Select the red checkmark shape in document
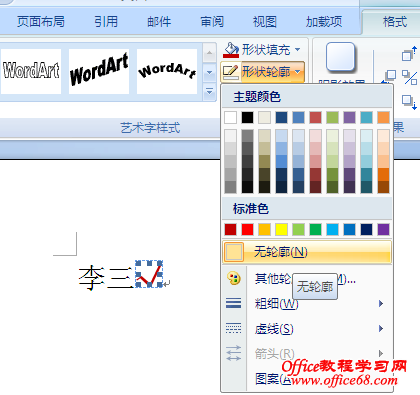 [149, 274]
